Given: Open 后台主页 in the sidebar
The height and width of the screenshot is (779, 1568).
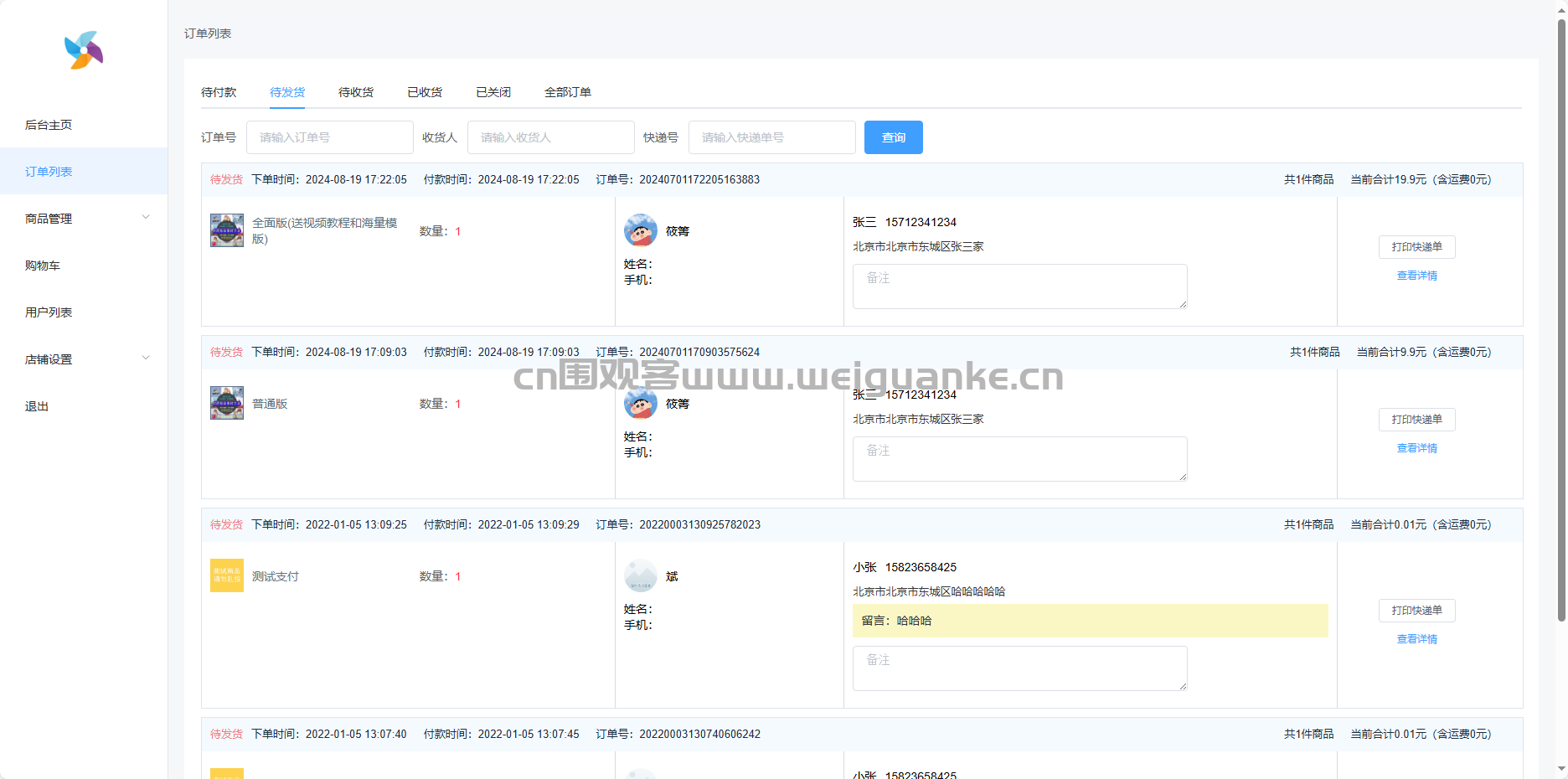Looking at the screenshot, I should tap(49, 125).
